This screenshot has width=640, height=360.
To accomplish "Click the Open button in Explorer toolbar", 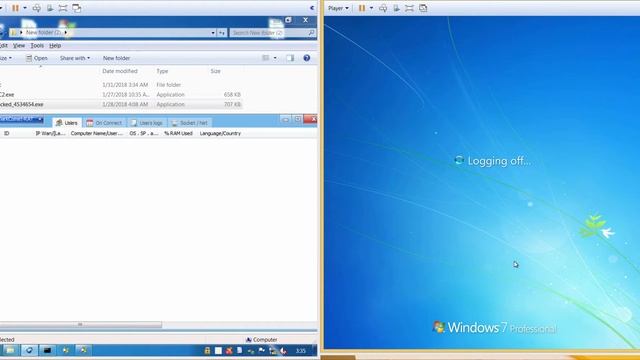I will [37, 58].
